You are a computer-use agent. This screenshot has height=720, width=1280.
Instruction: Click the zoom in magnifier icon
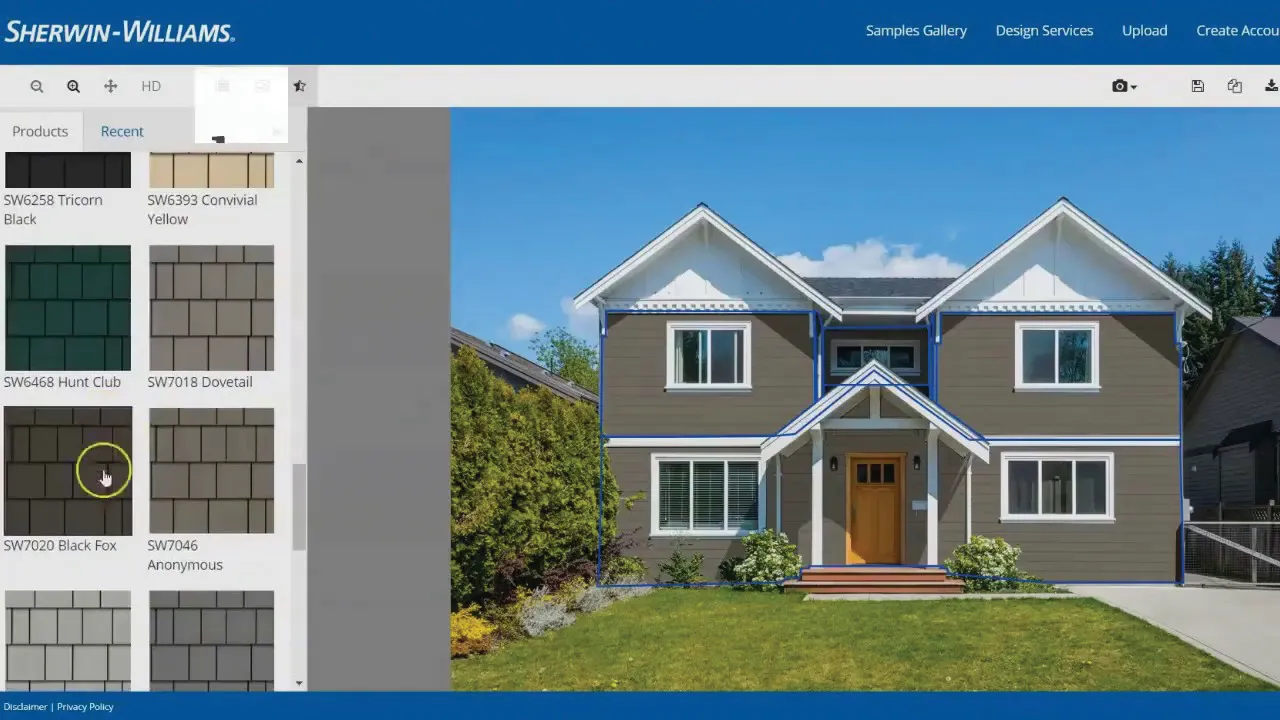74,87
